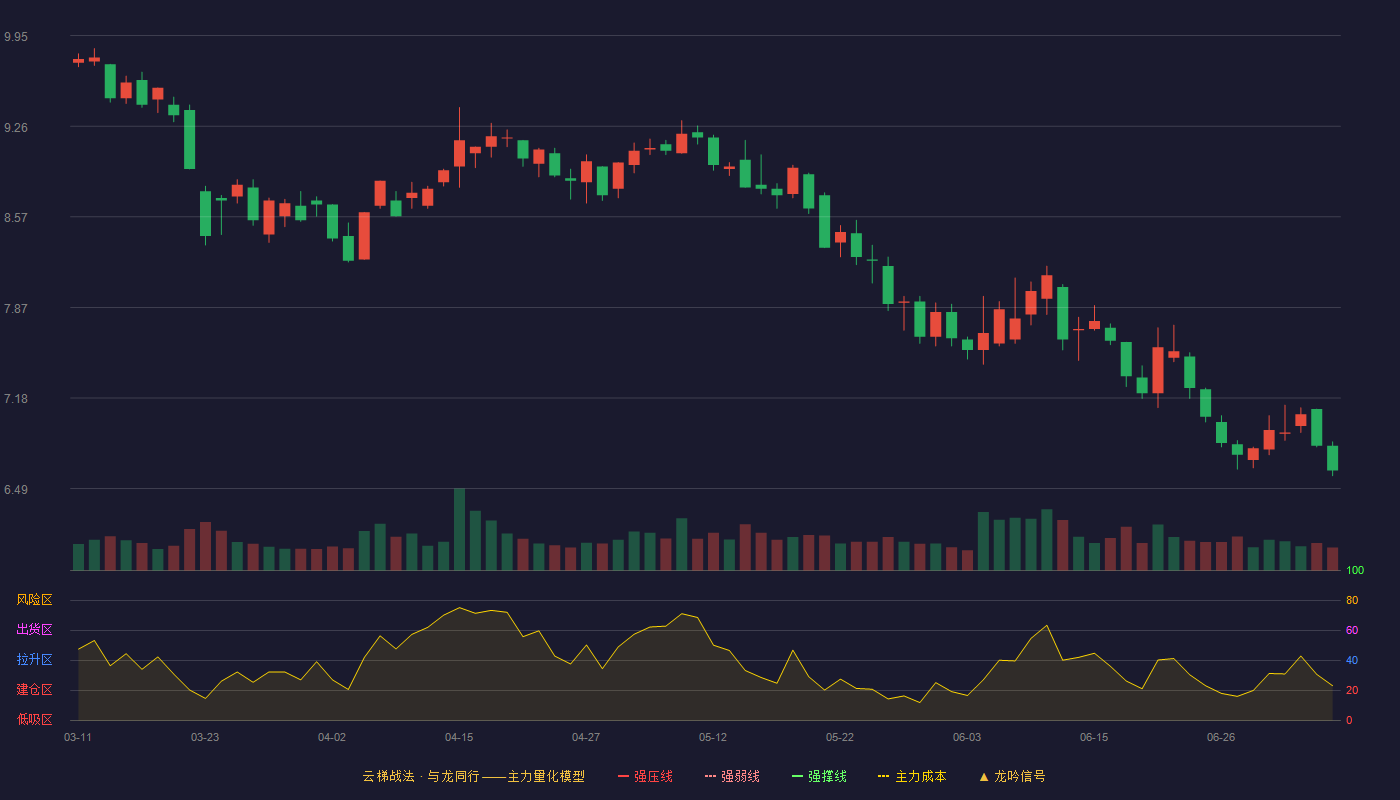Select the 出货区 zone label
The height and width of the screenshot is (800, 1400).
coord(34,630)
